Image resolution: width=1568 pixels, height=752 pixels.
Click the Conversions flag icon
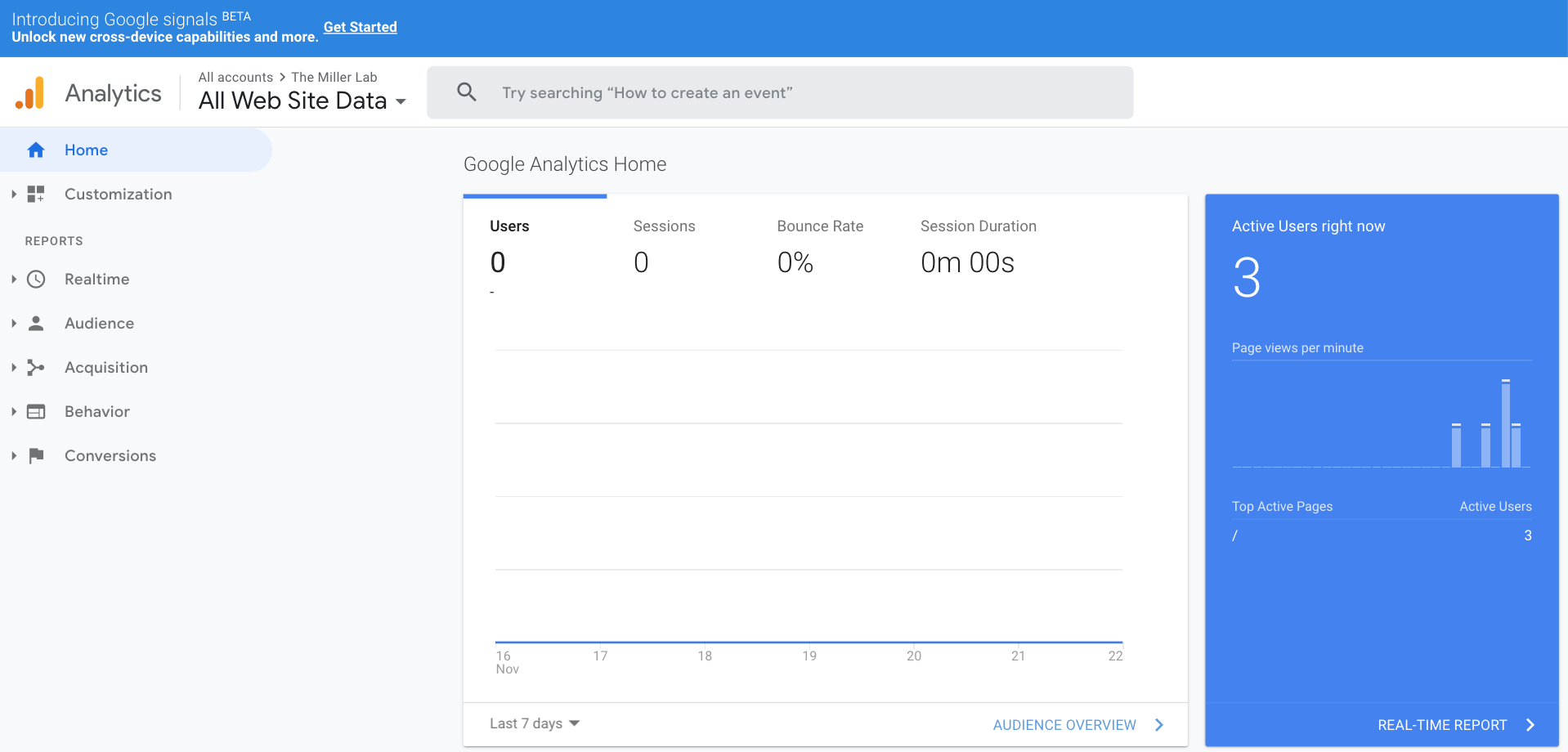36,455
